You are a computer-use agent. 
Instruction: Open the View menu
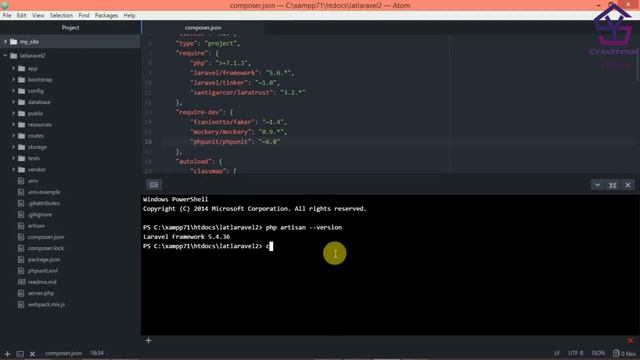click(x=38, y=16)
